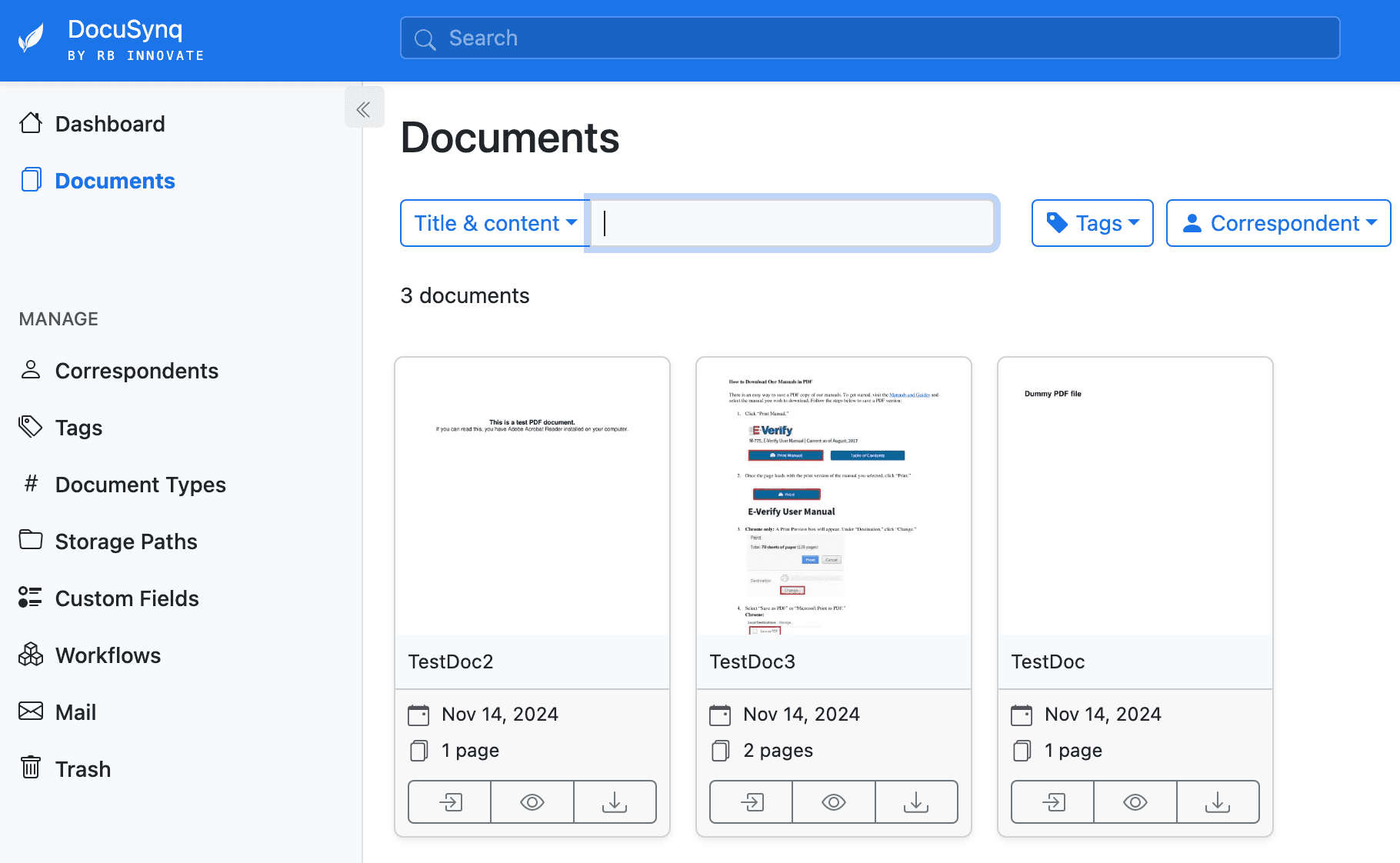Open Custom Fields in the sidebar
This screenshot has height=863, width=1400.
(x=127, y=598)
